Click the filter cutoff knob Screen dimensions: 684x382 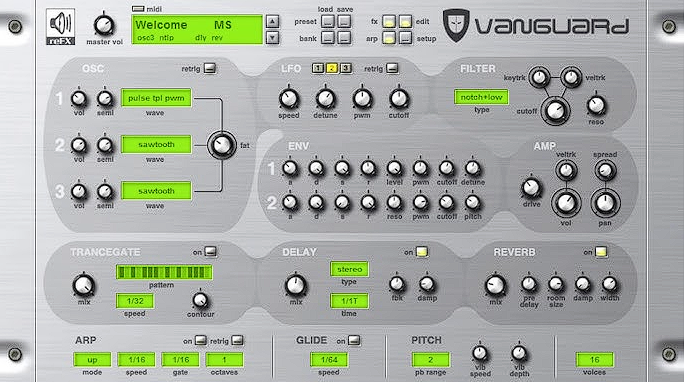click(x=555, y=111)
